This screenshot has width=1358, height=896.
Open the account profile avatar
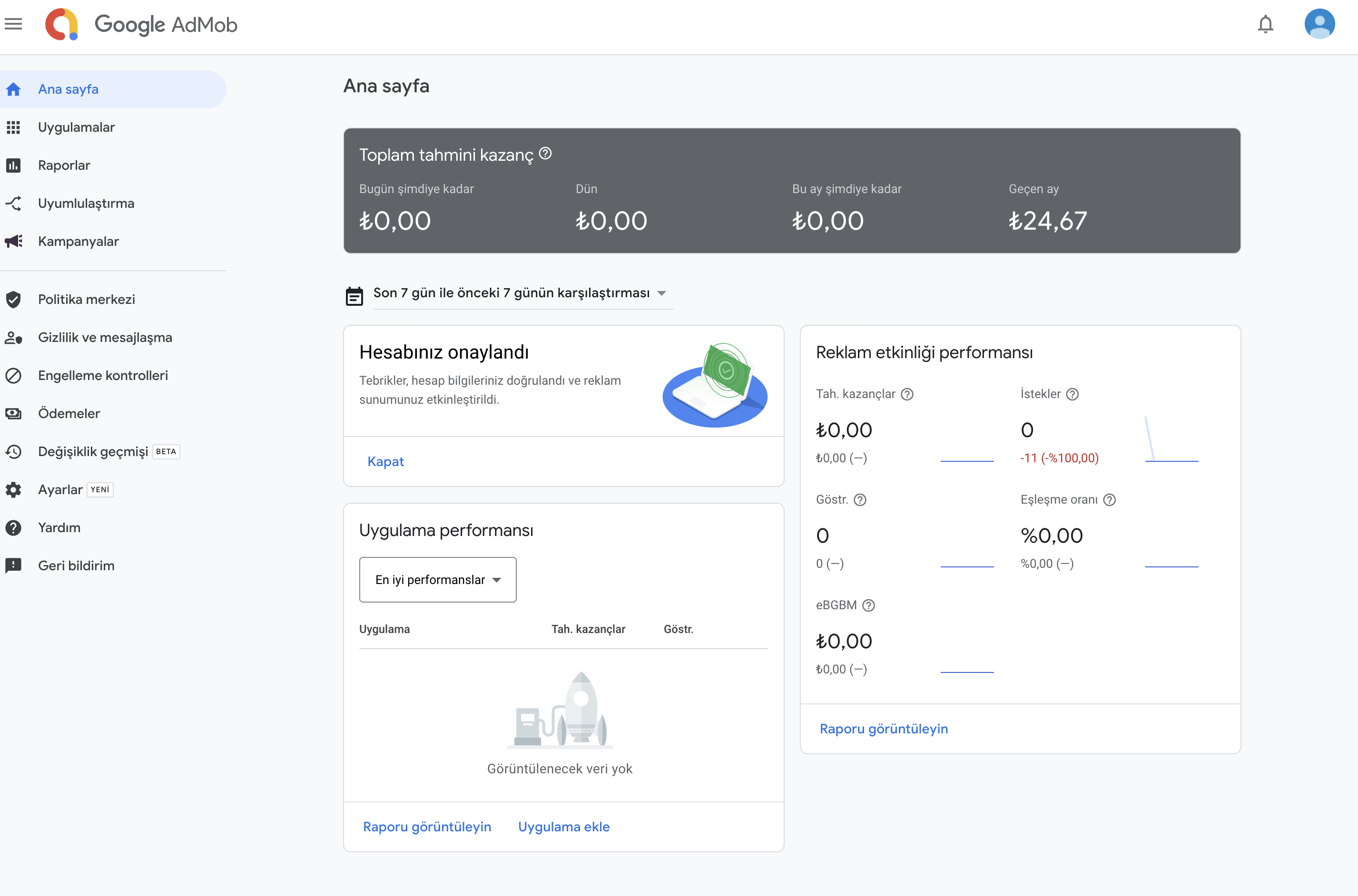click(1319, 24)
